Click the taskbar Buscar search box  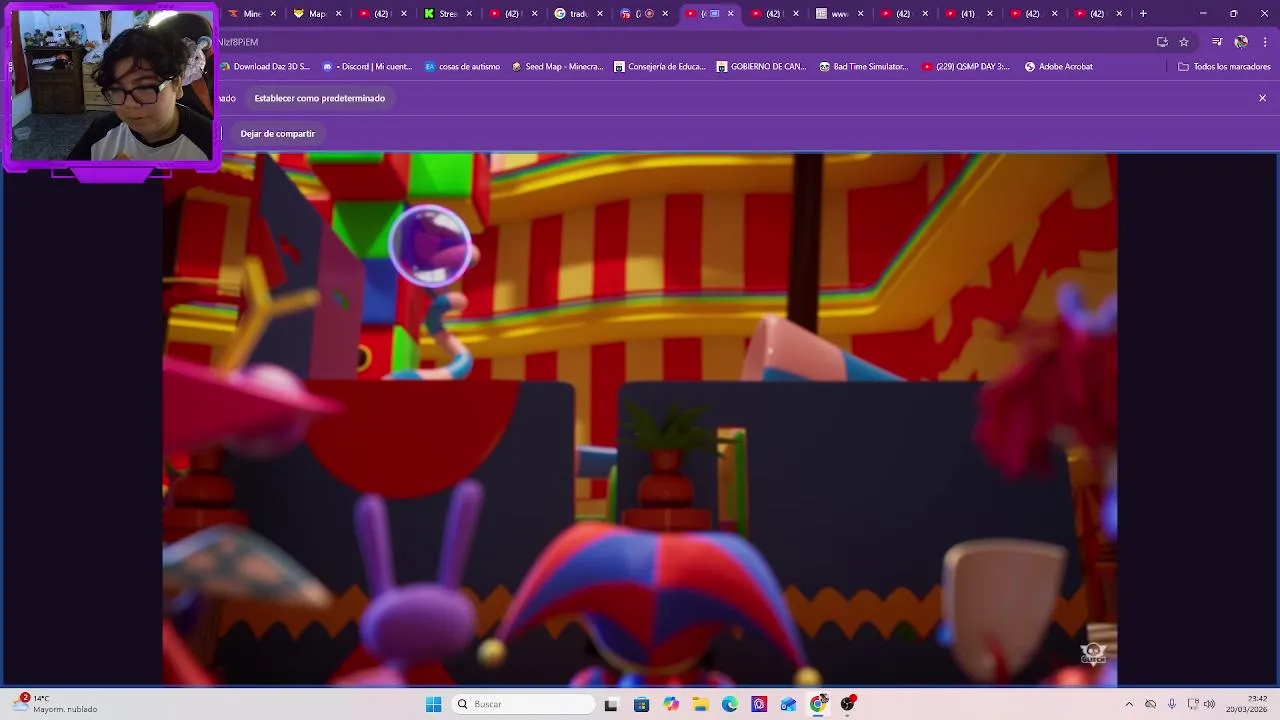click(522, 704)
